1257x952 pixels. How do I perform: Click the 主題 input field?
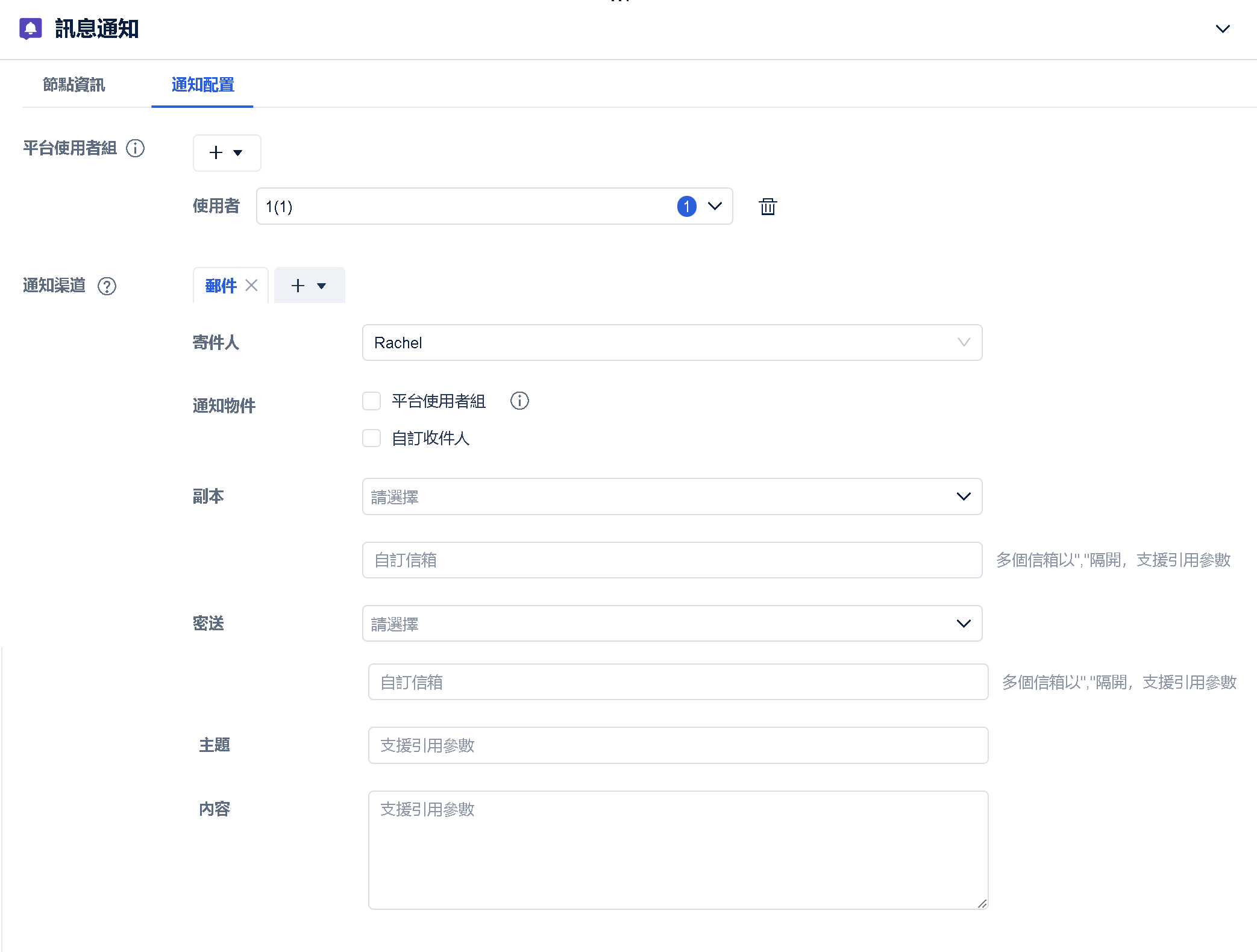point(677,745)
